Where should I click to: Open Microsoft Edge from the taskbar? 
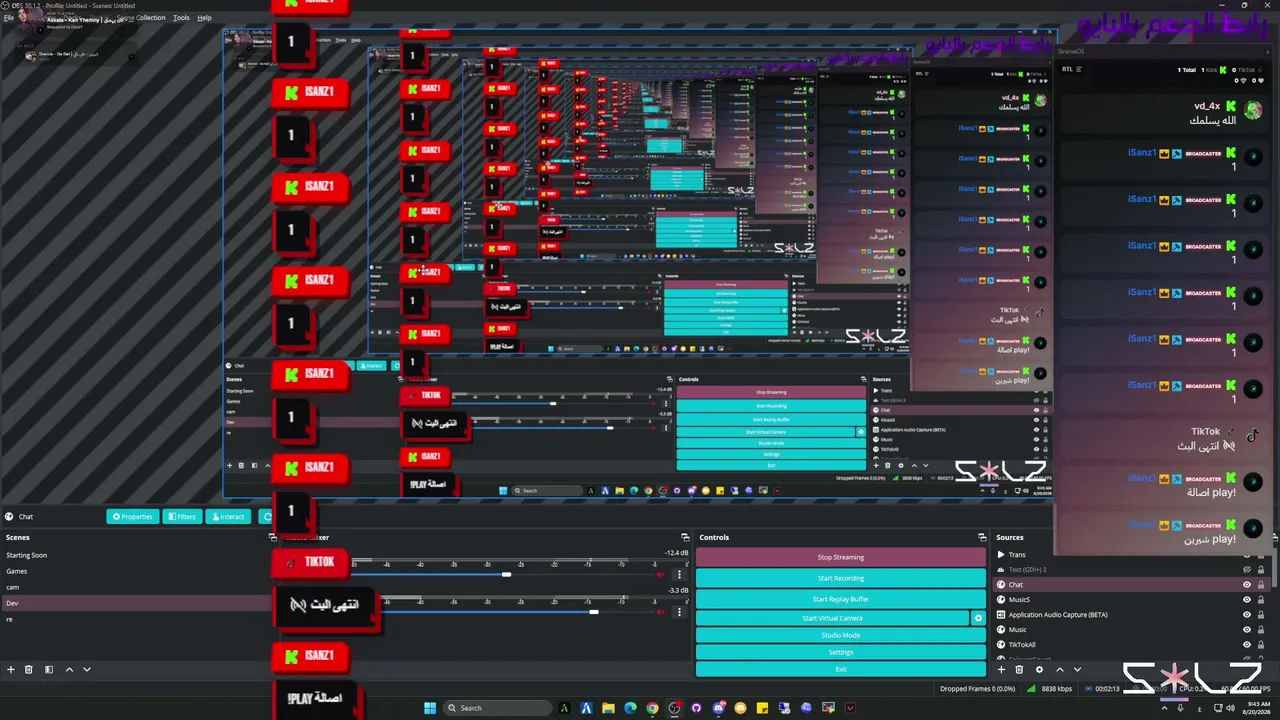(x=630, y=708)
